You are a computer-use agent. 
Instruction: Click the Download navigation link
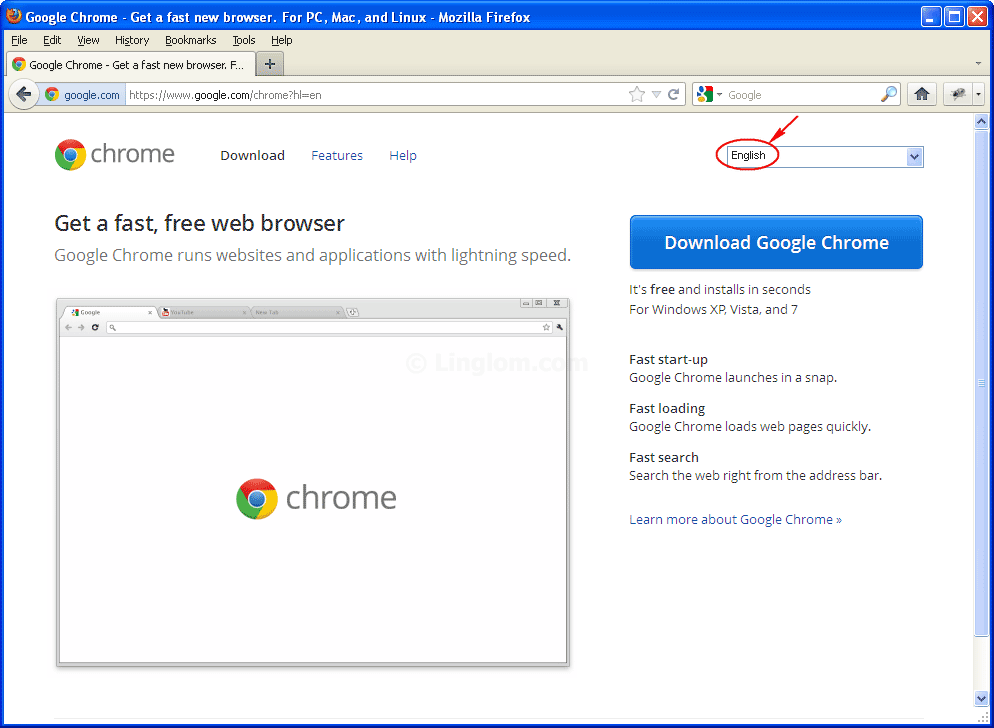[252, 155]
